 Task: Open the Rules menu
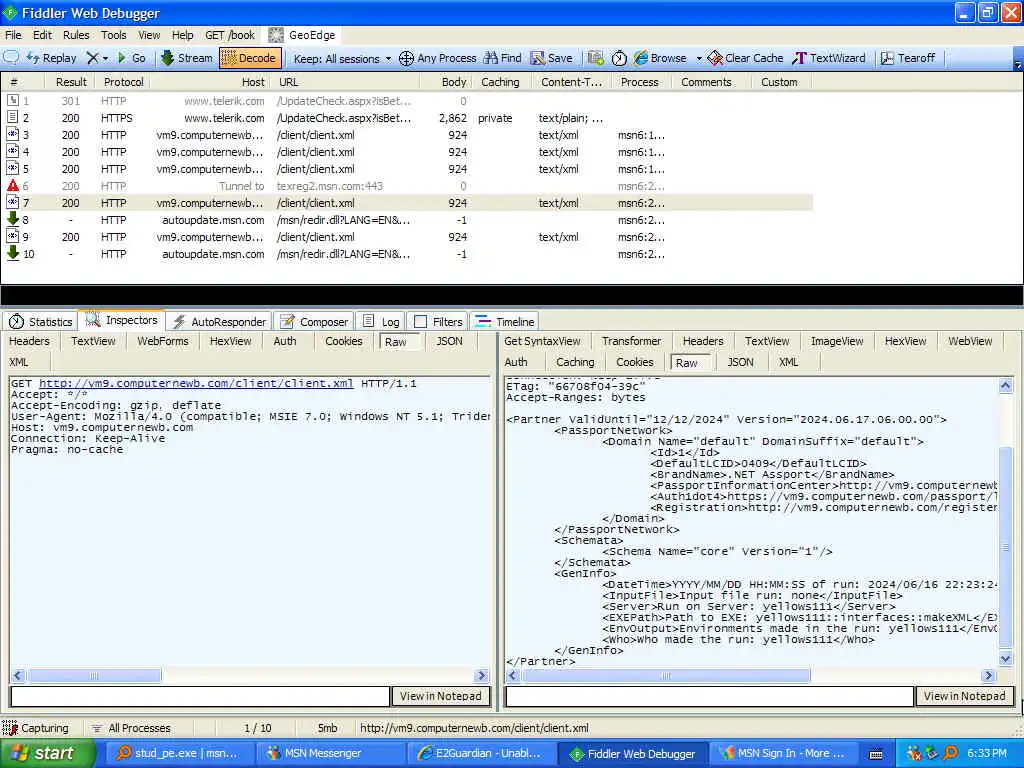76,35
